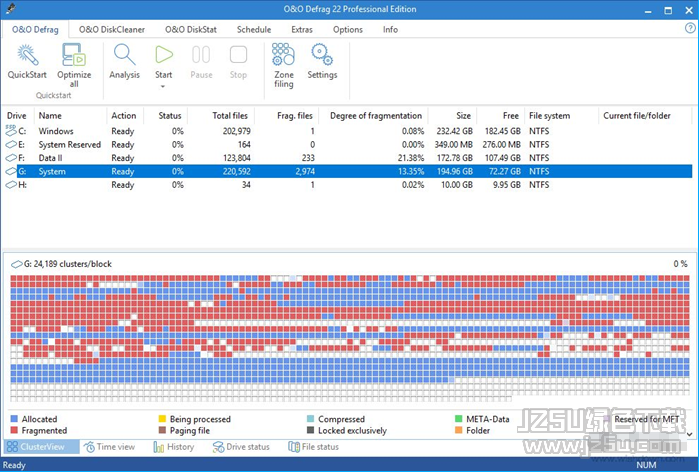Run QuickStart defragmentation
This screenshot has width=699, height=472.
[x=27, y=61]
